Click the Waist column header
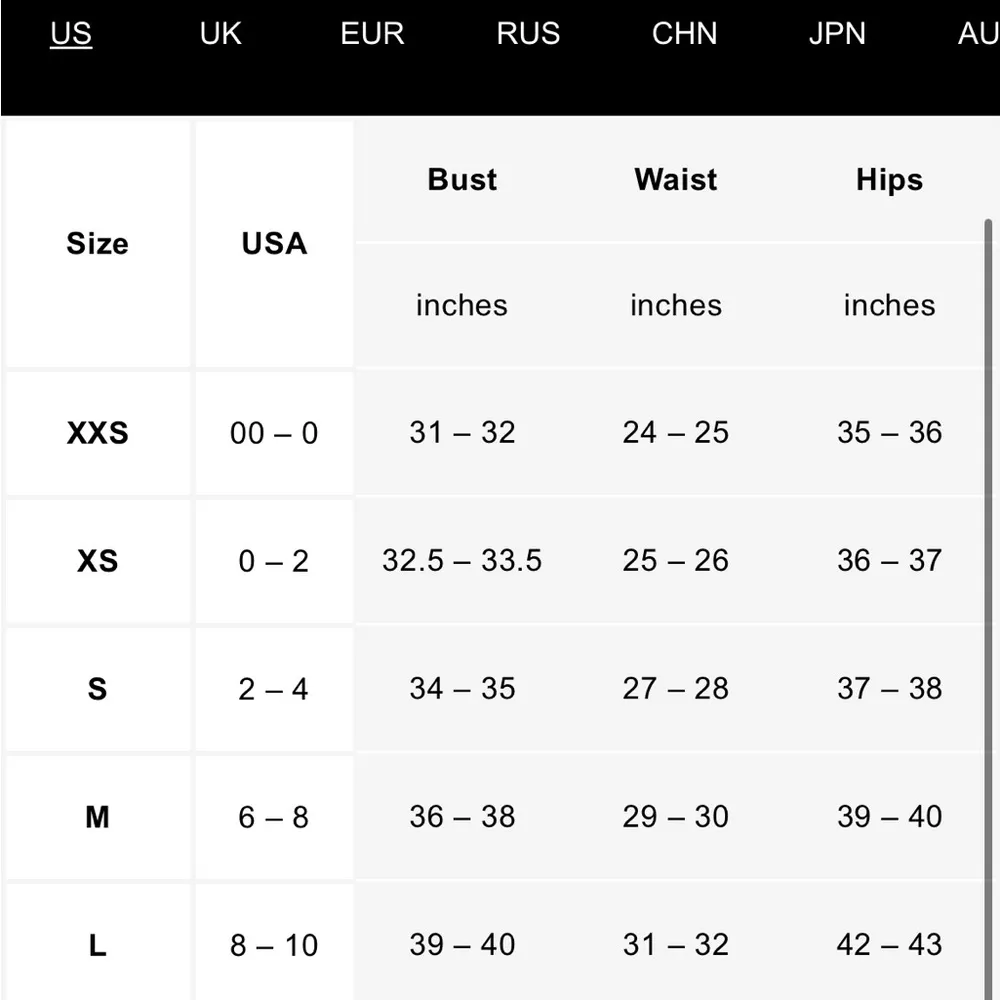The width and height of the screenshot is (1000, 1000). coord(676,180)
